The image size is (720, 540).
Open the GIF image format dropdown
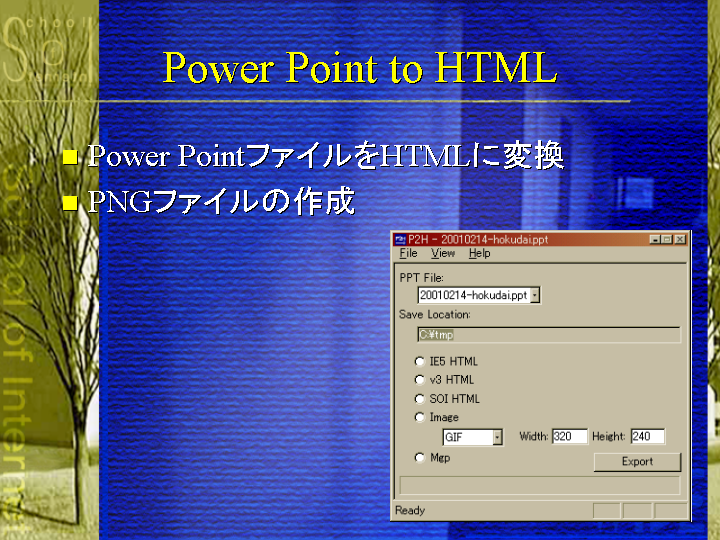click(498, 437)
